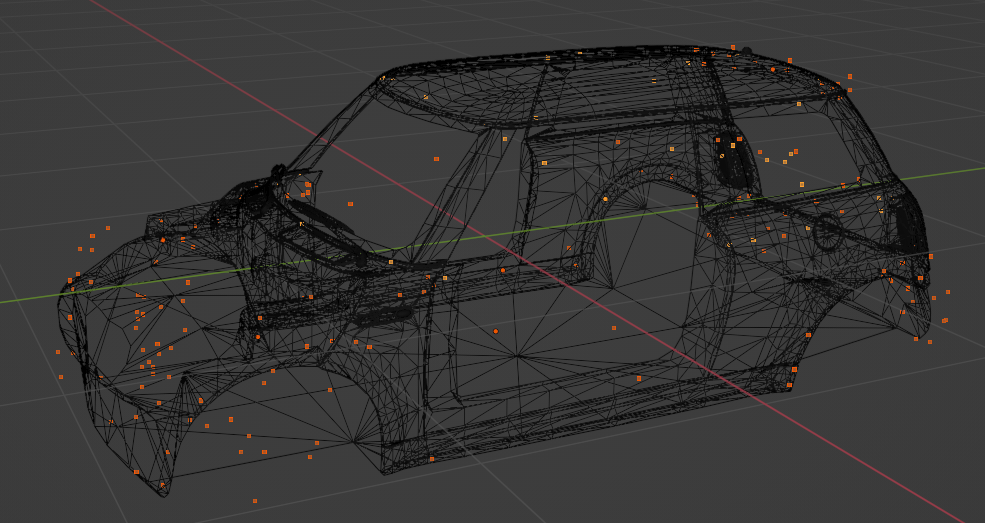Select the lowest isolated orange vertex

tap(255, 500)
